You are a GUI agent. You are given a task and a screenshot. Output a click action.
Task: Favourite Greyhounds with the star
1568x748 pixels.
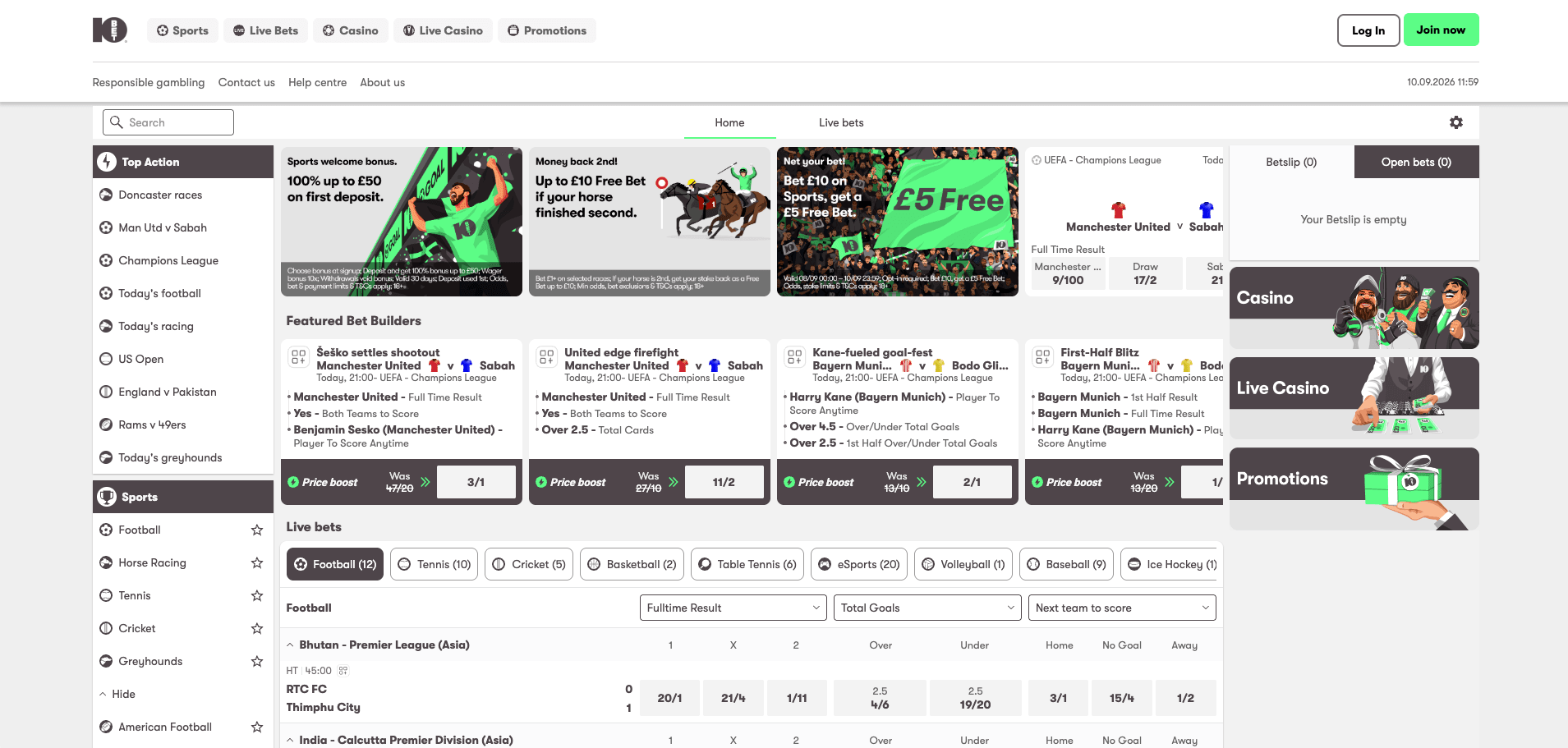(257, 661)
